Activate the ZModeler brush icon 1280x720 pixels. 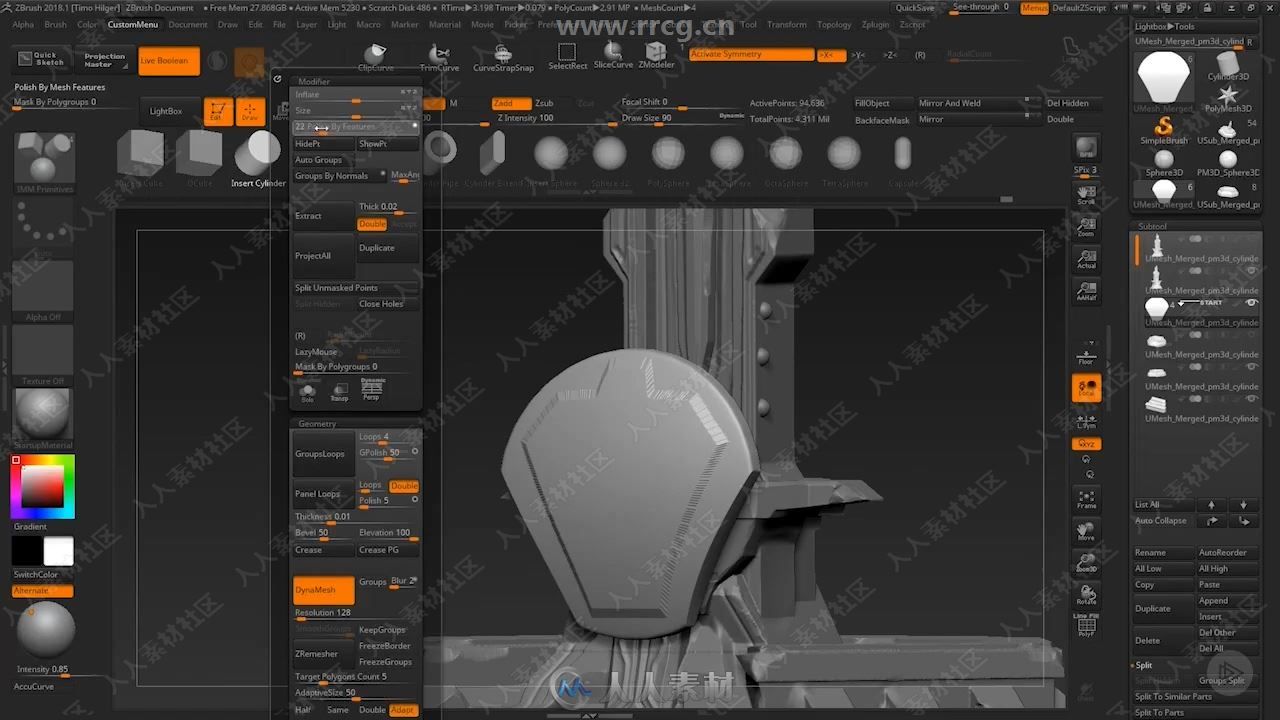656,55
